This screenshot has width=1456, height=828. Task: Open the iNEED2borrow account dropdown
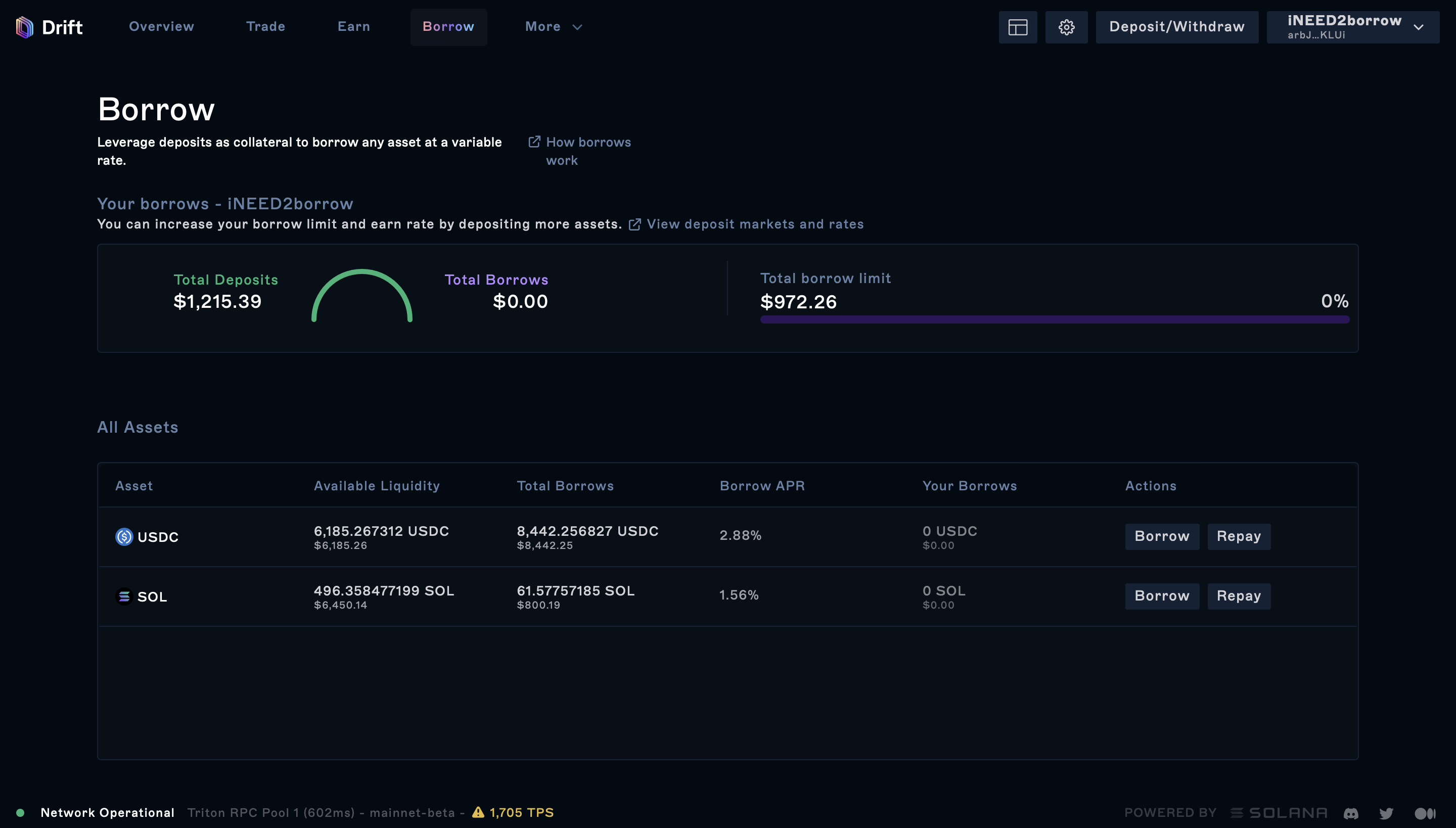click(1353, 27)
